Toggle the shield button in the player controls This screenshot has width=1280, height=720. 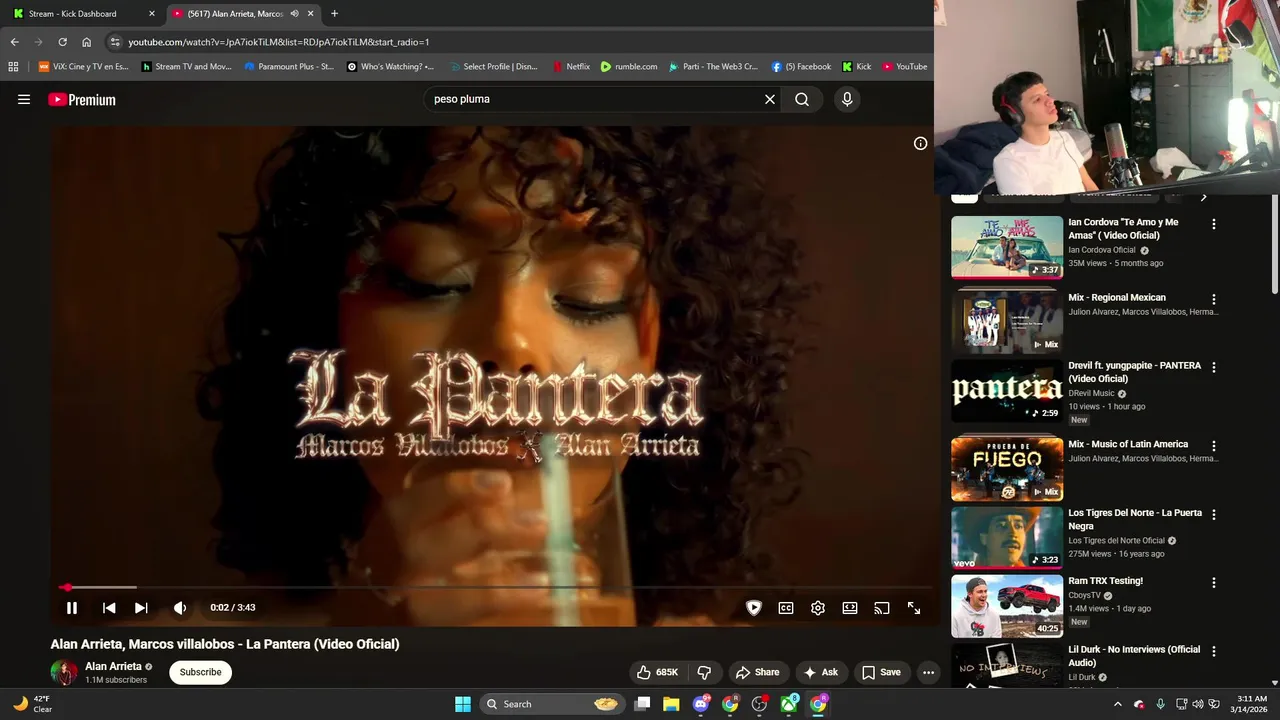click(754, 608)
